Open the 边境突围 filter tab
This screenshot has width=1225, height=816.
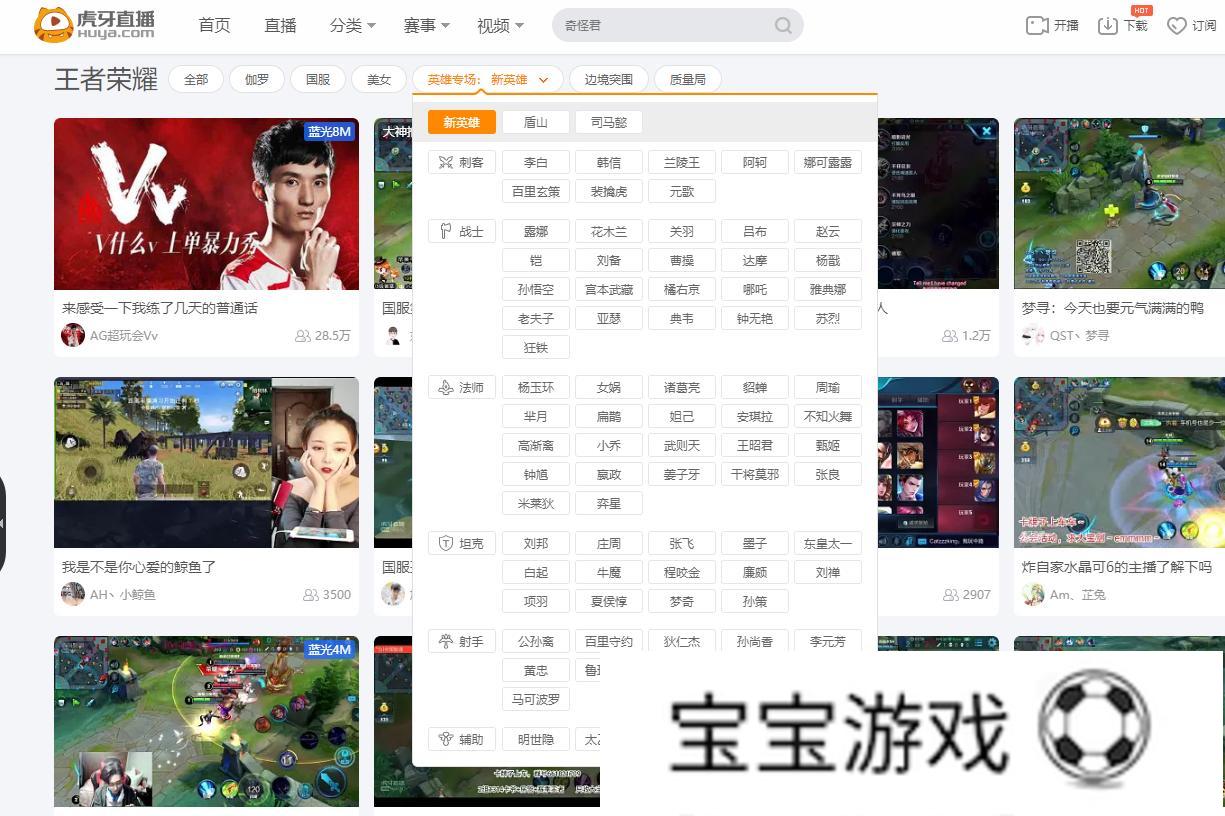pos(609,79)
